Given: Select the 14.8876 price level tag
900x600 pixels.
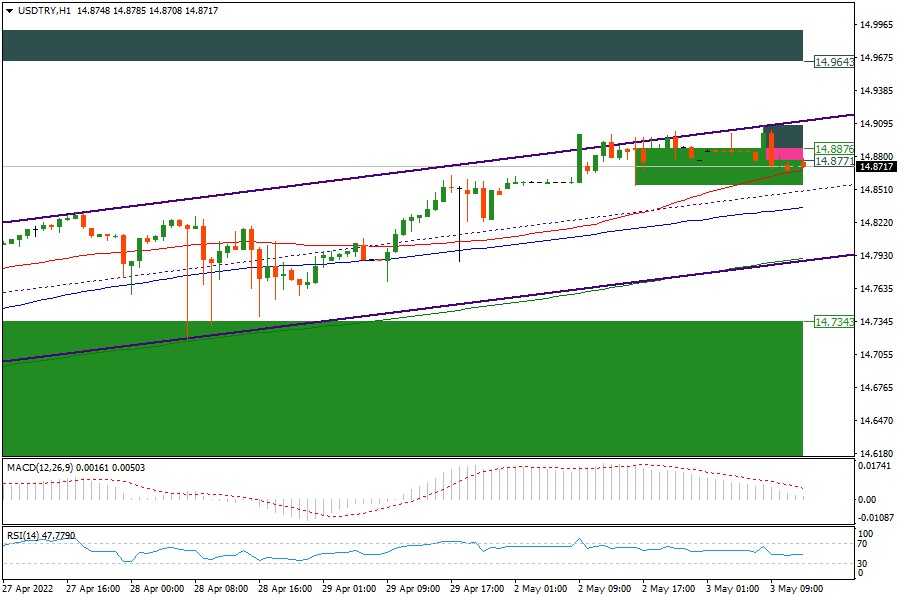Looking at the screenshot, I should (834, 148).
